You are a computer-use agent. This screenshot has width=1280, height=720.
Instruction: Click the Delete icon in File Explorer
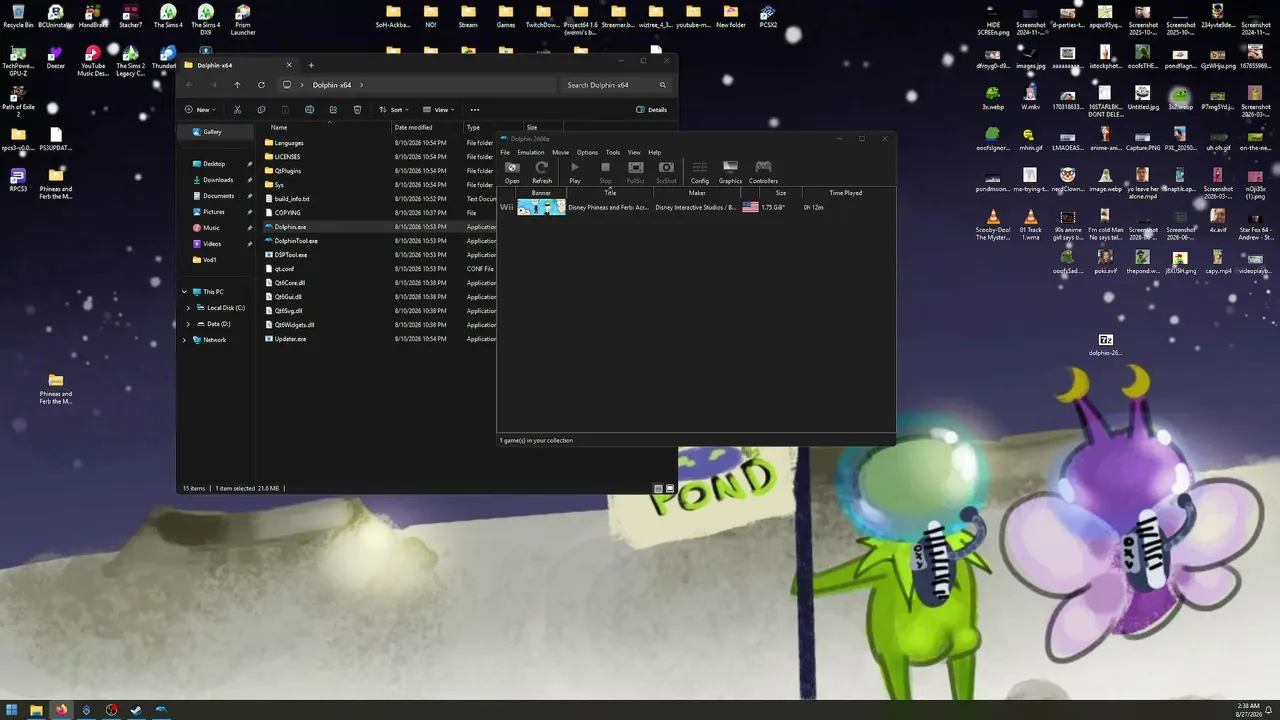click(357, 110)
